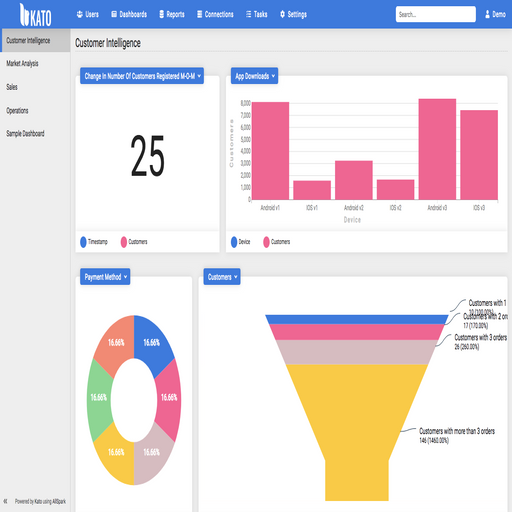The width and height of the screenshot is (512, 512).
Task: Open the Reports menu
Action: (172, 14)
